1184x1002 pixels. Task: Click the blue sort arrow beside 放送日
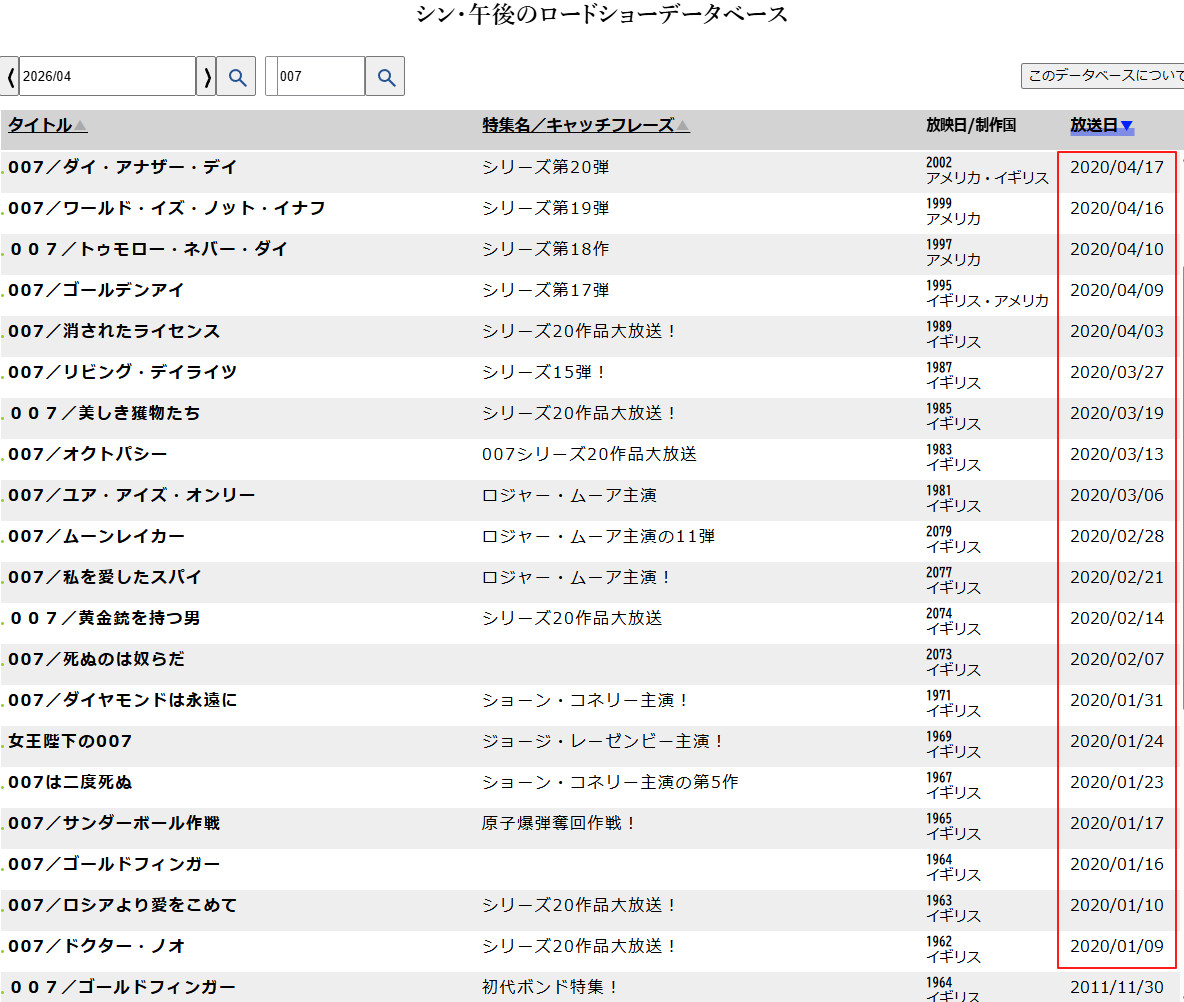1126,126
